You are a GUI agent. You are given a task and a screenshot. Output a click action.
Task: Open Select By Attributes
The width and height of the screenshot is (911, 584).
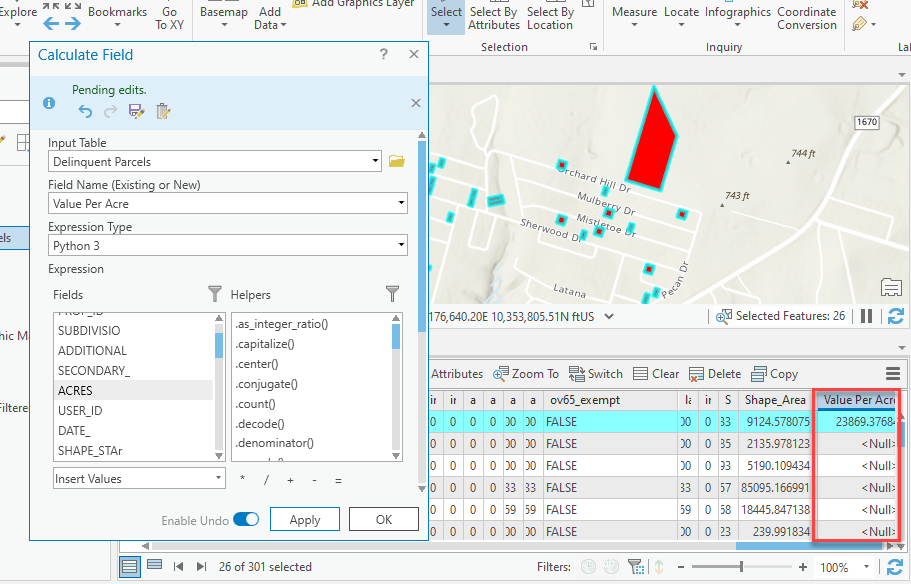pos(494,18)
